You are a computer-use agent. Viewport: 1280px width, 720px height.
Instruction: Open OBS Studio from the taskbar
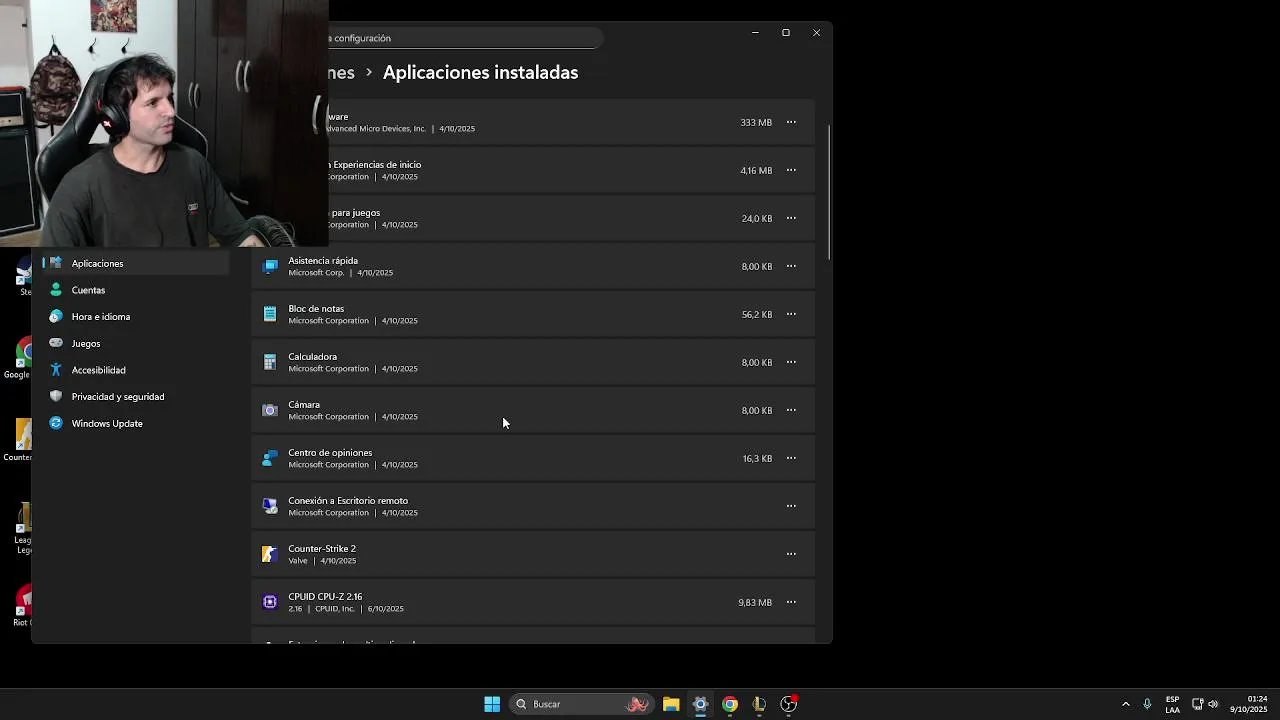[x=789, y=704]
